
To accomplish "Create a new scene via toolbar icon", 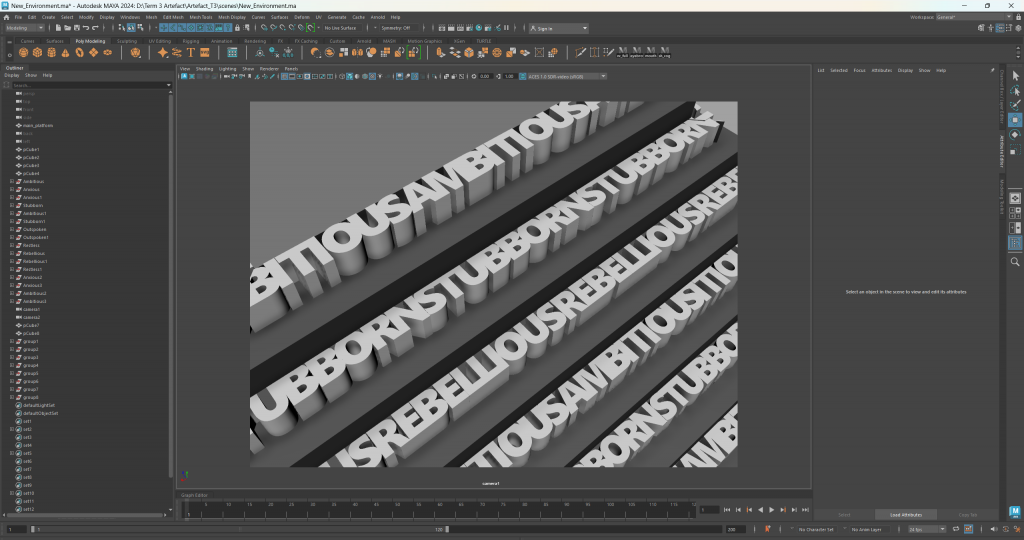I will pyautogui.click(x=58, y=28).
